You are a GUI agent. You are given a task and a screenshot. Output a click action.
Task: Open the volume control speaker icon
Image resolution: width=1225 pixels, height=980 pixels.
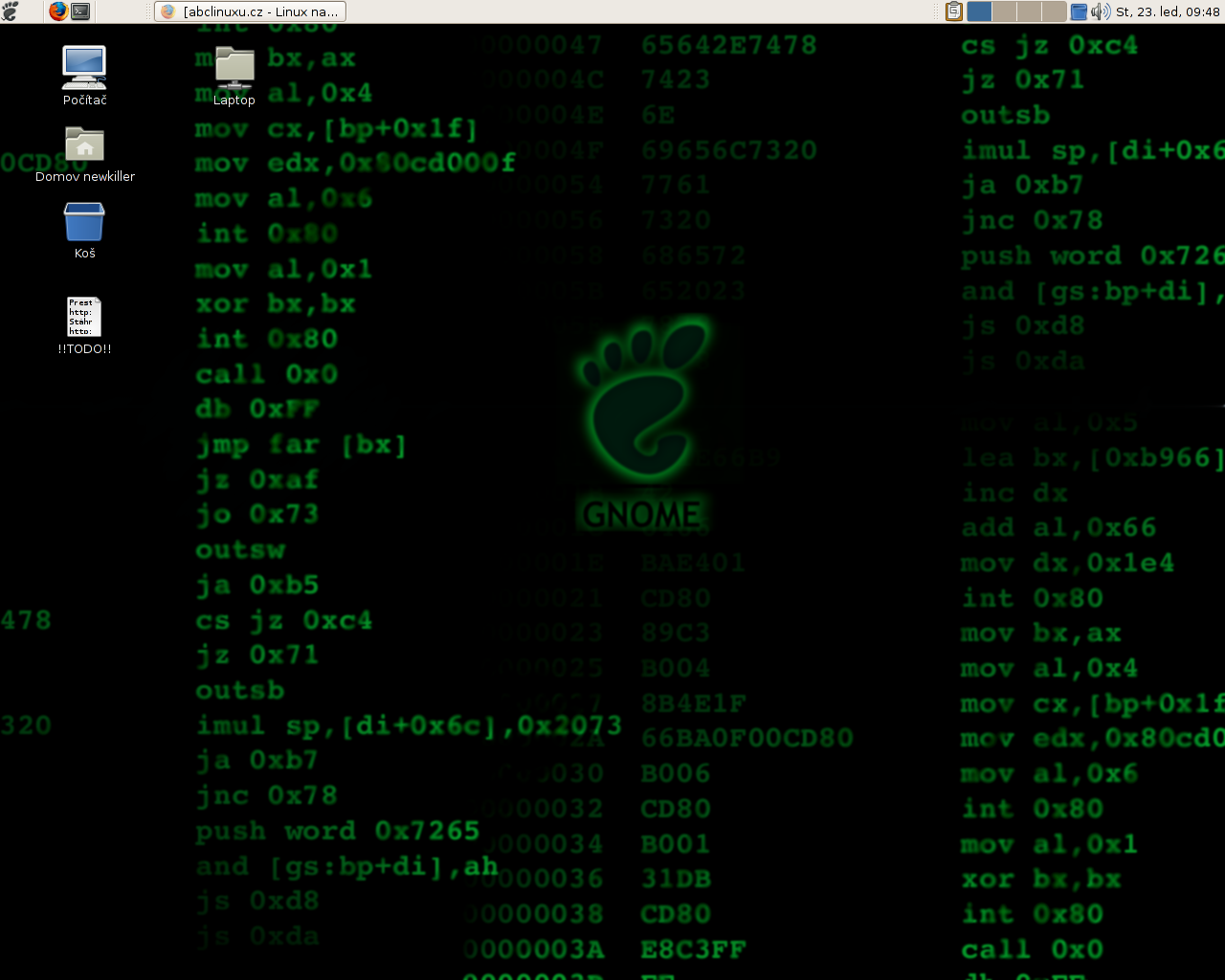(1101, 11)
